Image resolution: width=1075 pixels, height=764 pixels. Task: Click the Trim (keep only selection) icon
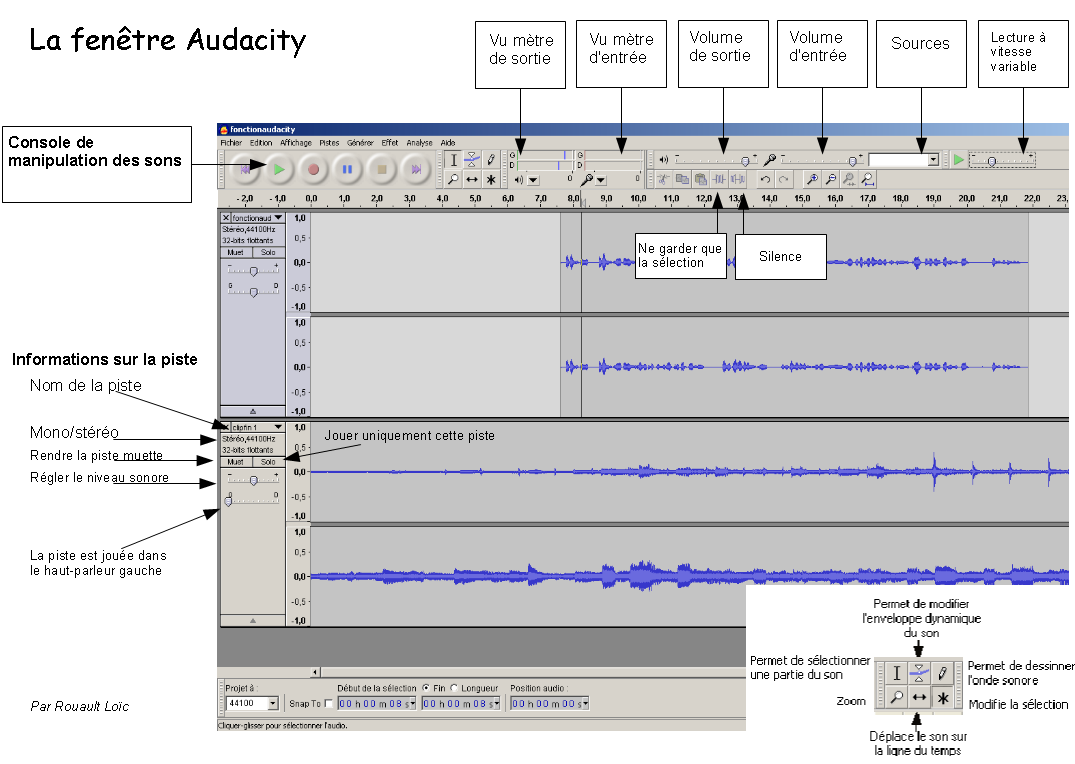pos(719,180)
